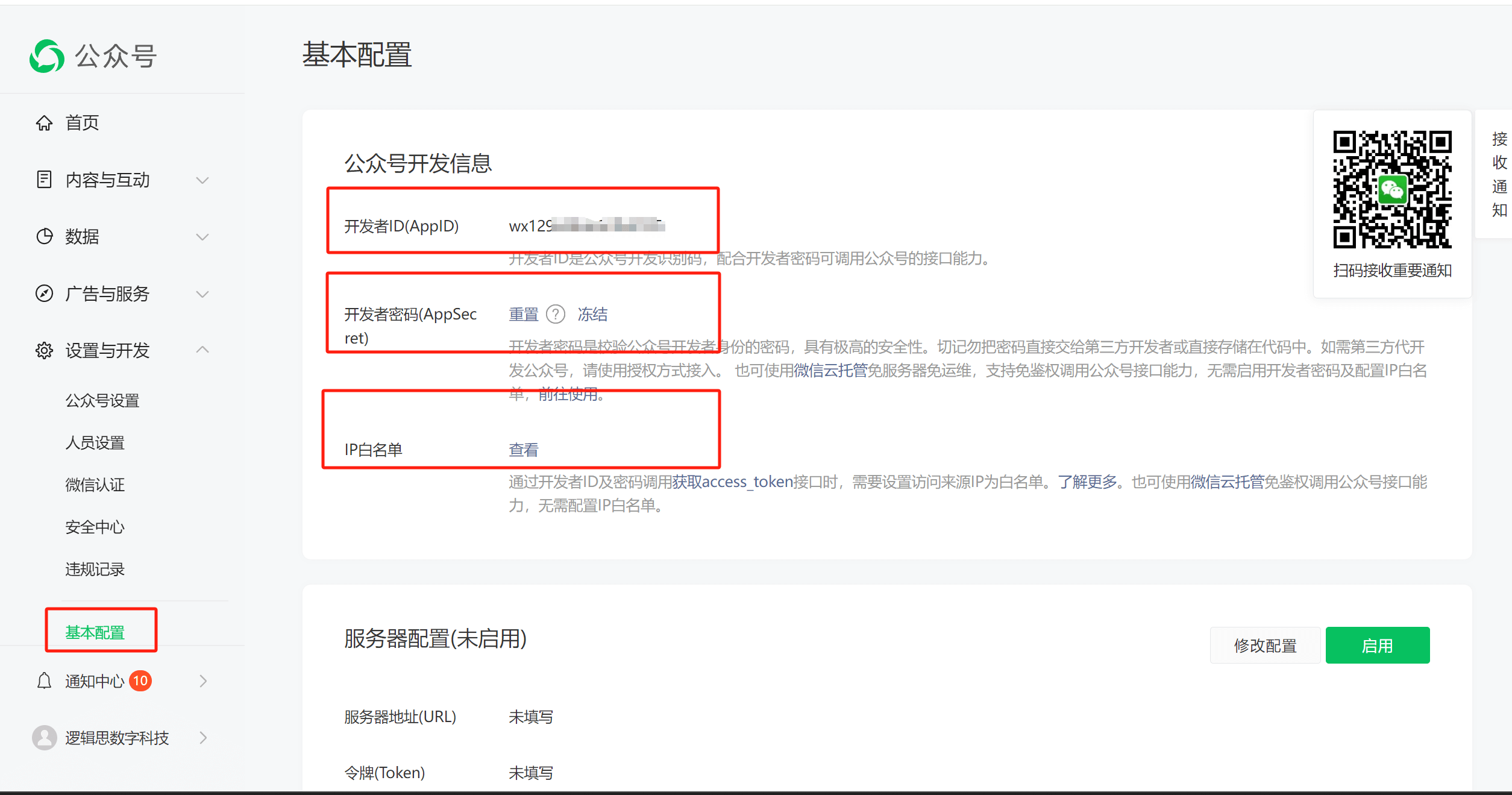1512x795 pixels.
Task: Open 公众号设置 in sidebar
Action: point(102,401)
